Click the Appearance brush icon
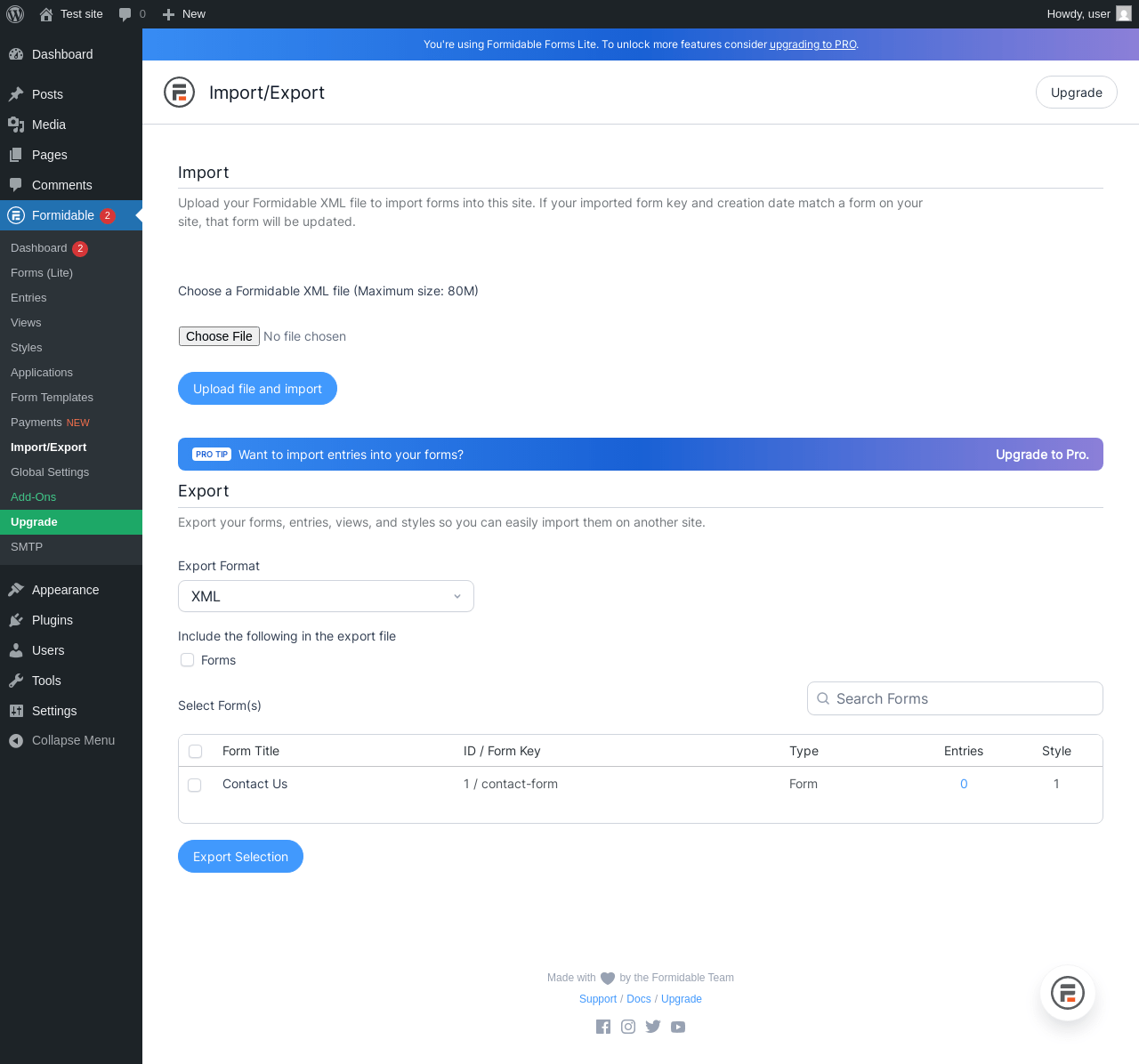This screenshot has width=1139, height=1064. [16, 590]
